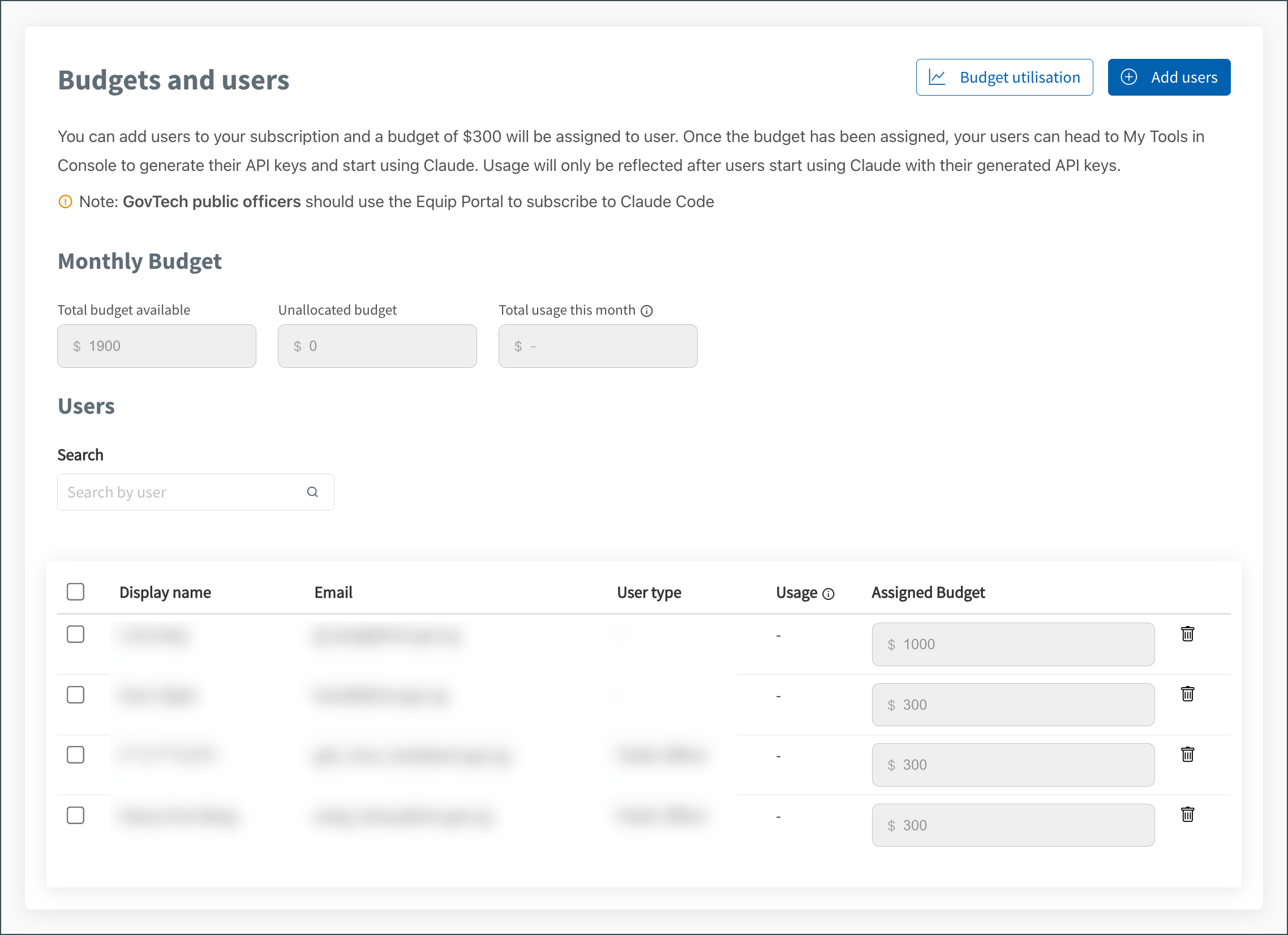This screenshot has height=935, width=1288.
Task: Click the plus icon in Add users button
Action: [x=1129, y=77]
